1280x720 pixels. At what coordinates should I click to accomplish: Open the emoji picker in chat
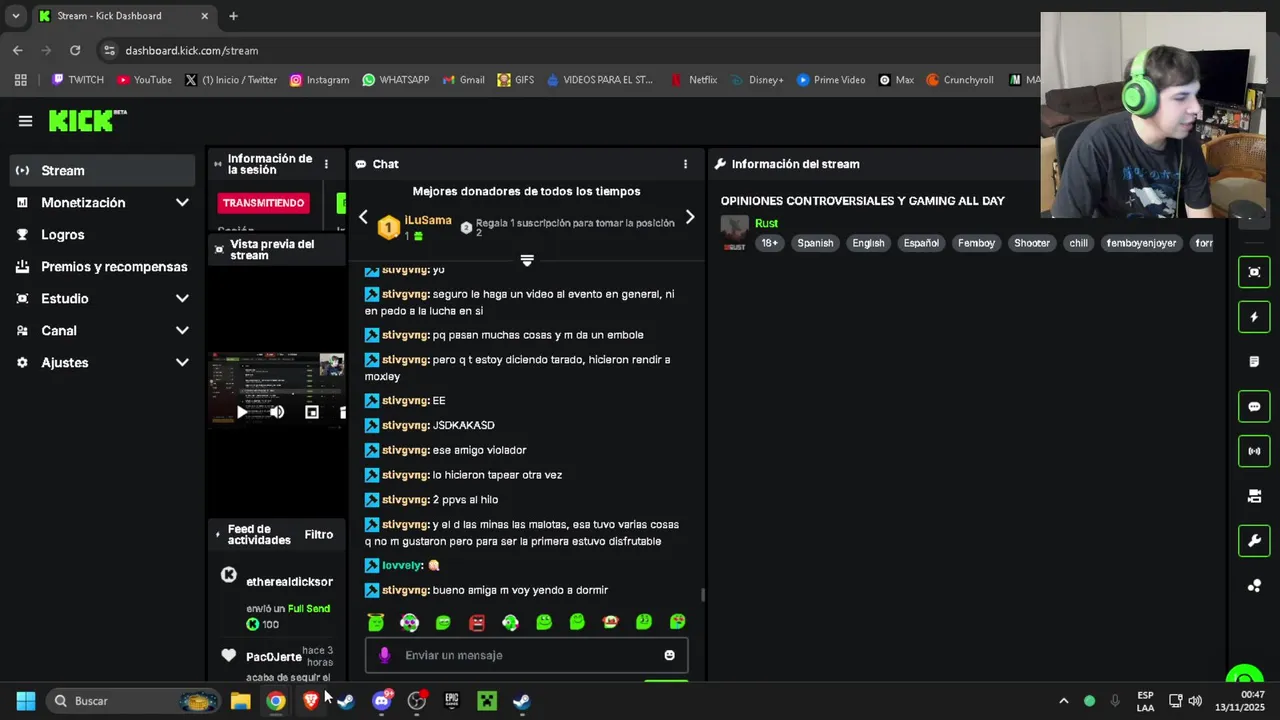[x=669, y=656]
